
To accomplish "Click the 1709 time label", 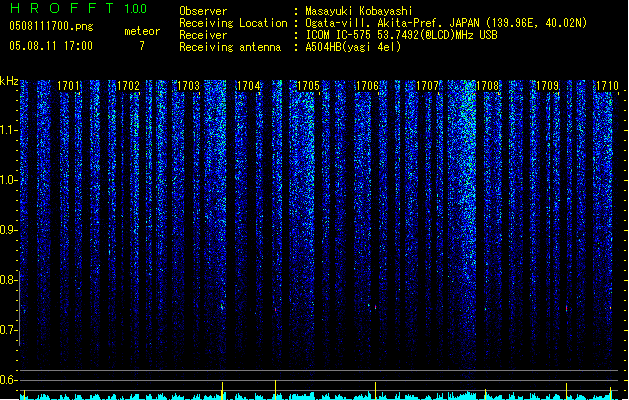I will click(x=547, y=86).
